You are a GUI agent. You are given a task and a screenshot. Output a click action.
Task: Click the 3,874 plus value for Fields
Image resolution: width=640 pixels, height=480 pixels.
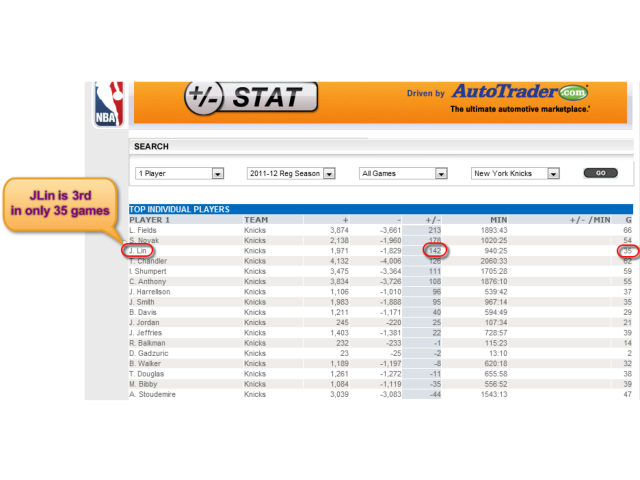[340, 230]
